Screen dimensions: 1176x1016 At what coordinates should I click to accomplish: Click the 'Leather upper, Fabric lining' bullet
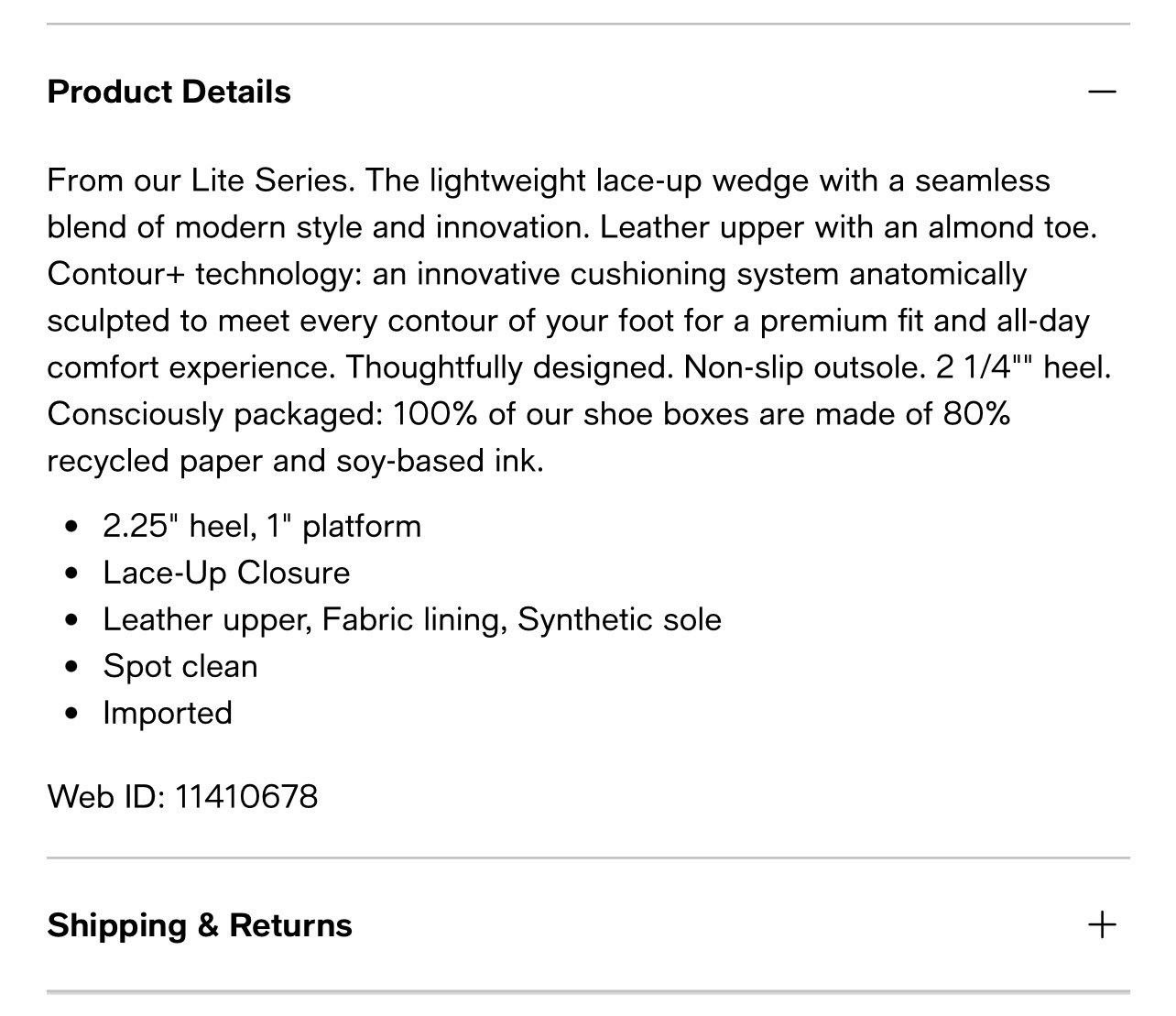(x=412, y=619)
